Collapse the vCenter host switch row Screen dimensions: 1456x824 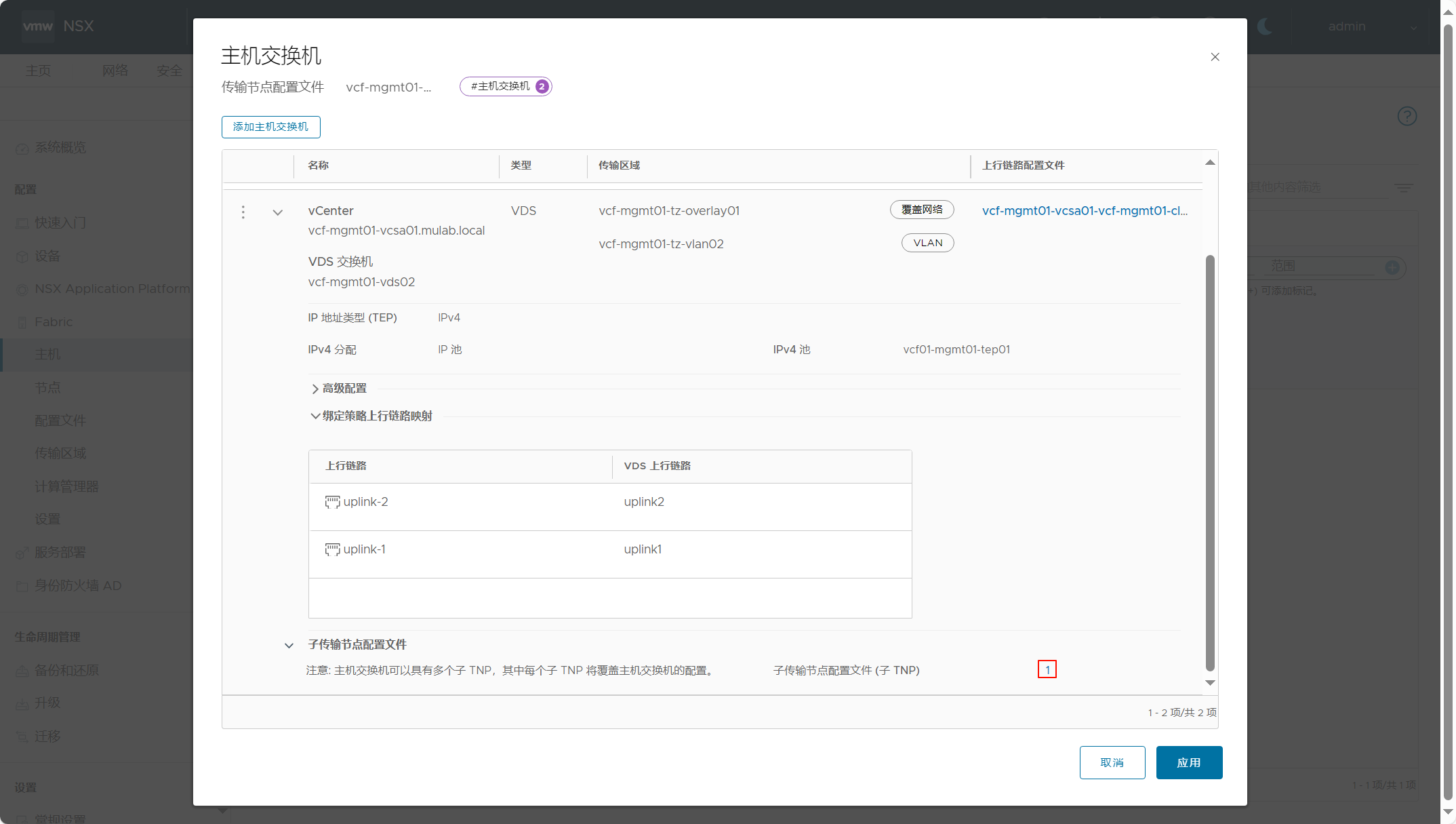click(278, 212)
